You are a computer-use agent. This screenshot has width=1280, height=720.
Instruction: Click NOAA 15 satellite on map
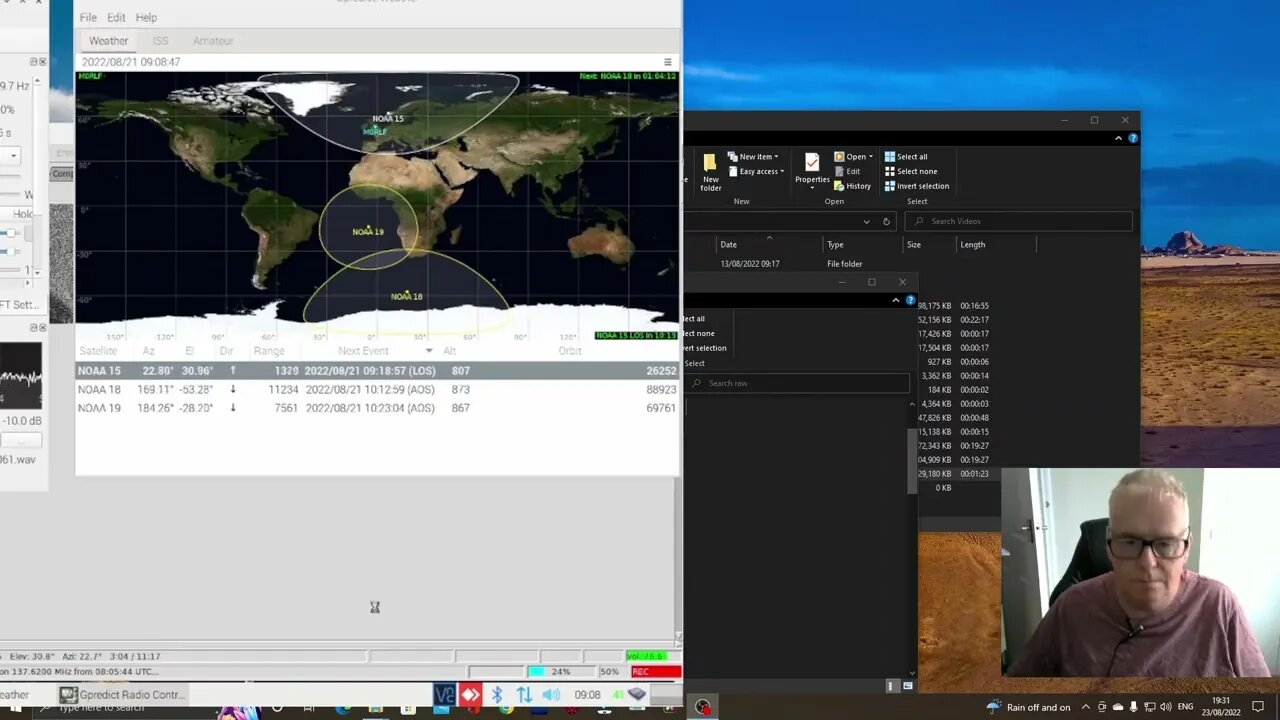pyautogui.click(x=388, y=118)
